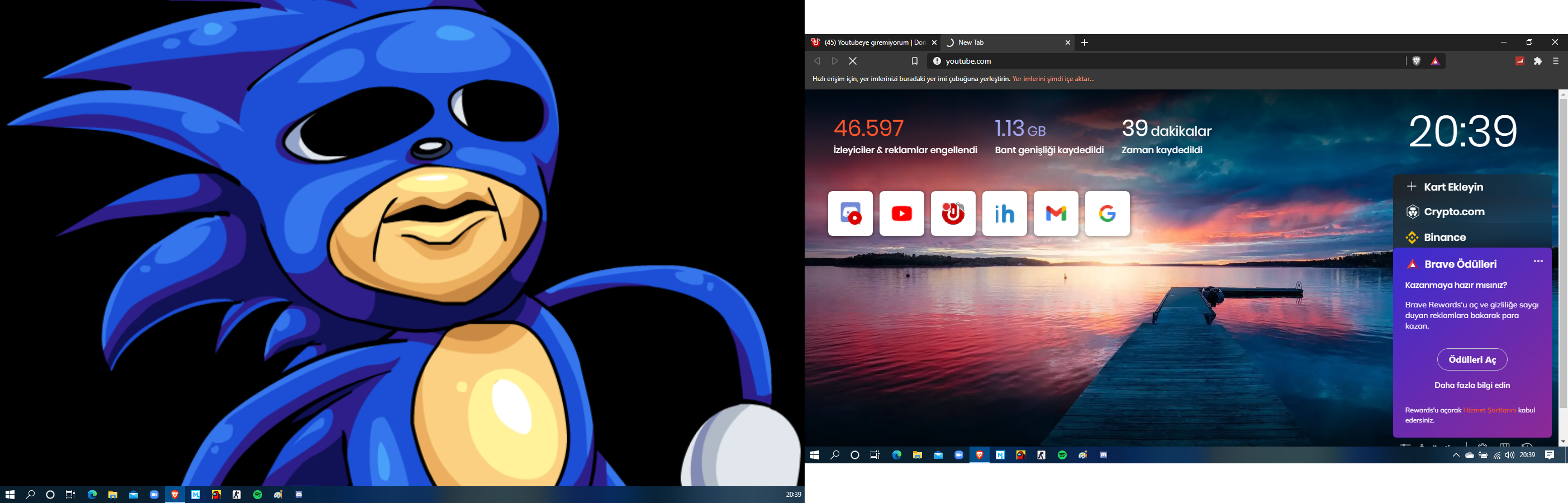This screenshot has width=1568, height=503.
Task: Open volume speaker icon in system tray
Action: [x=1509, y=455]
